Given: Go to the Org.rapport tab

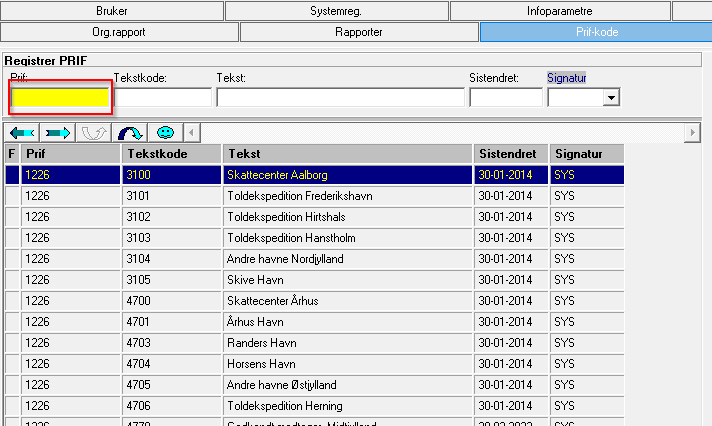Looking at the screenshot, I should click(119, 32).
